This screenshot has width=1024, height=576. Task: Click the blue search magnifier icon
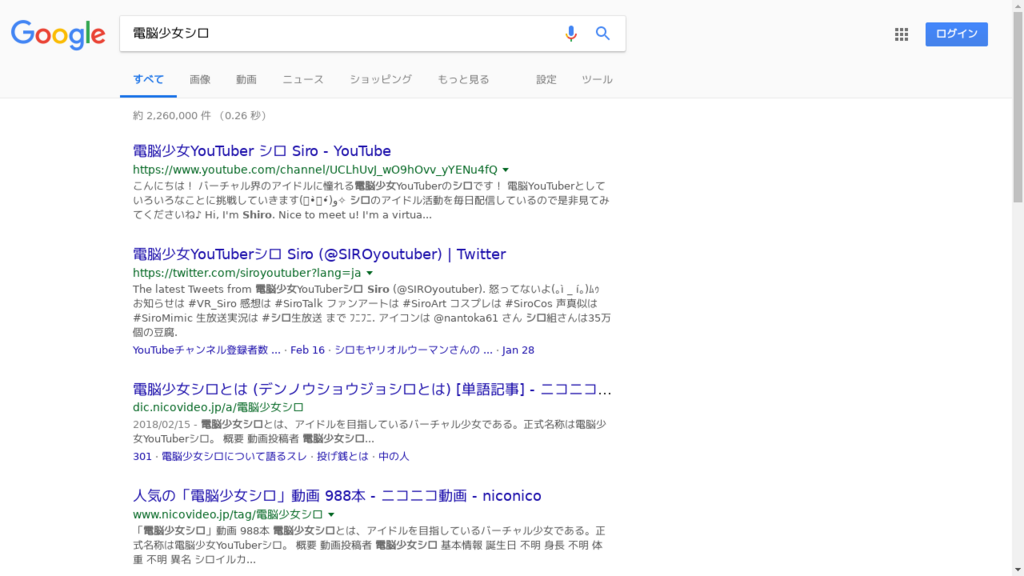pos(602,33)
